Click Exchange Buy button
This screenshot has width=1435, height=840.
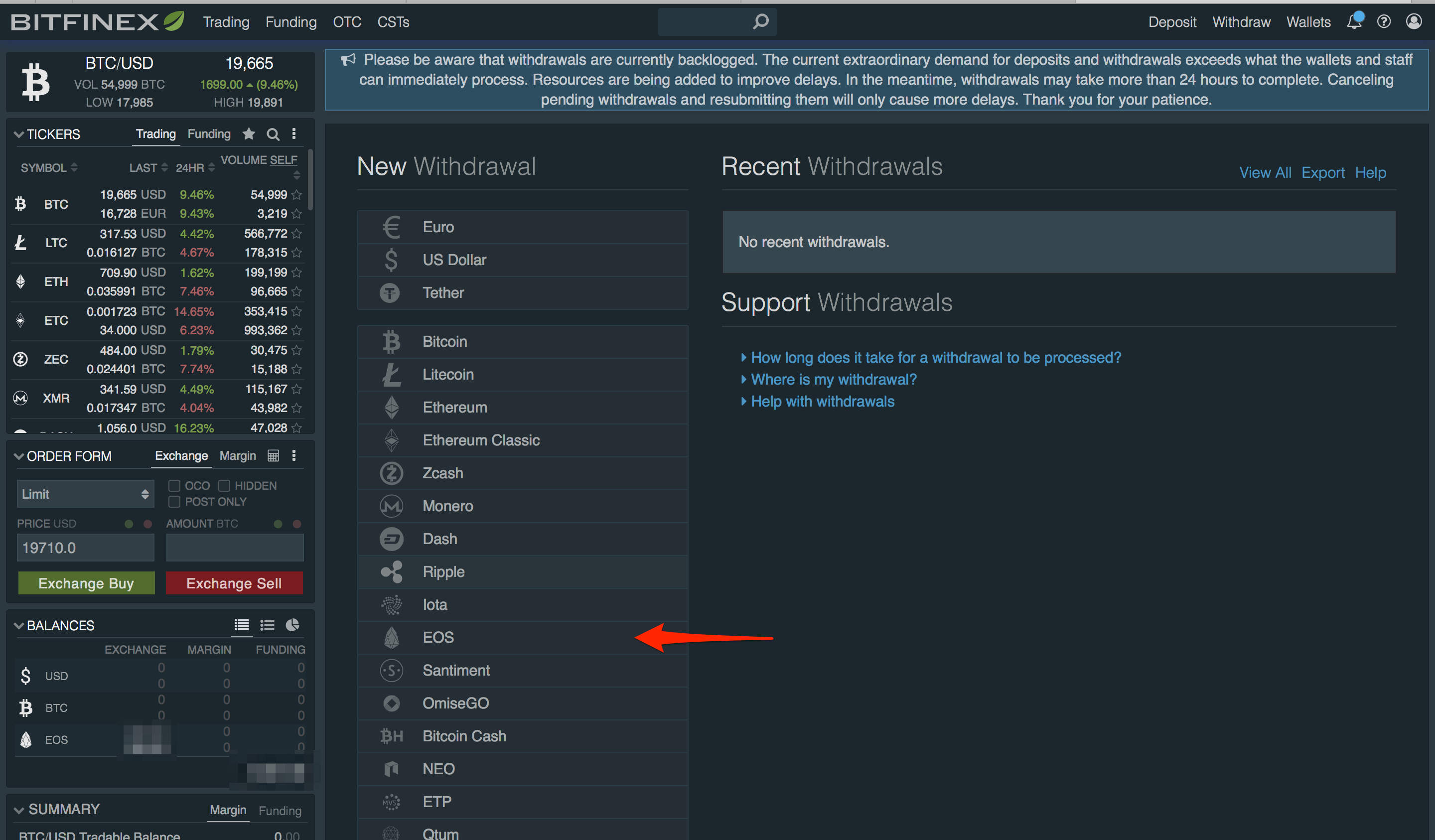point(86,583)
